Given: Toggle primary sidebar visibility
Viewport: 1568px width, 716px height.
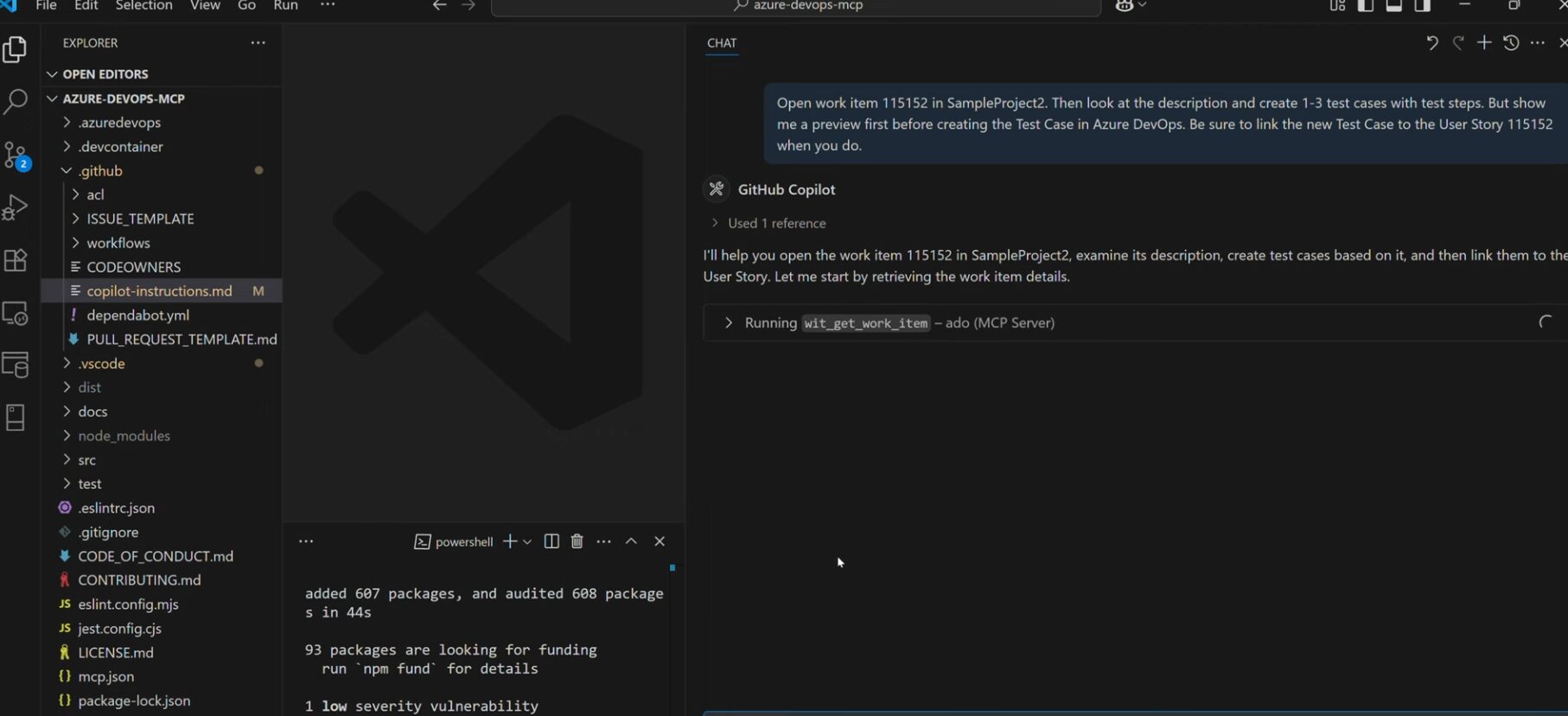Looking at the screenshot, I should pos(1366,6).
